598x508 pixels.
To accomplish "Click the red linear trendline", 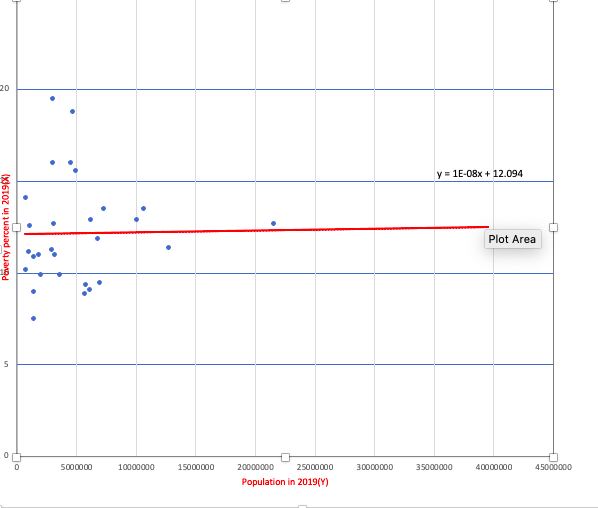I will point(256,230).
